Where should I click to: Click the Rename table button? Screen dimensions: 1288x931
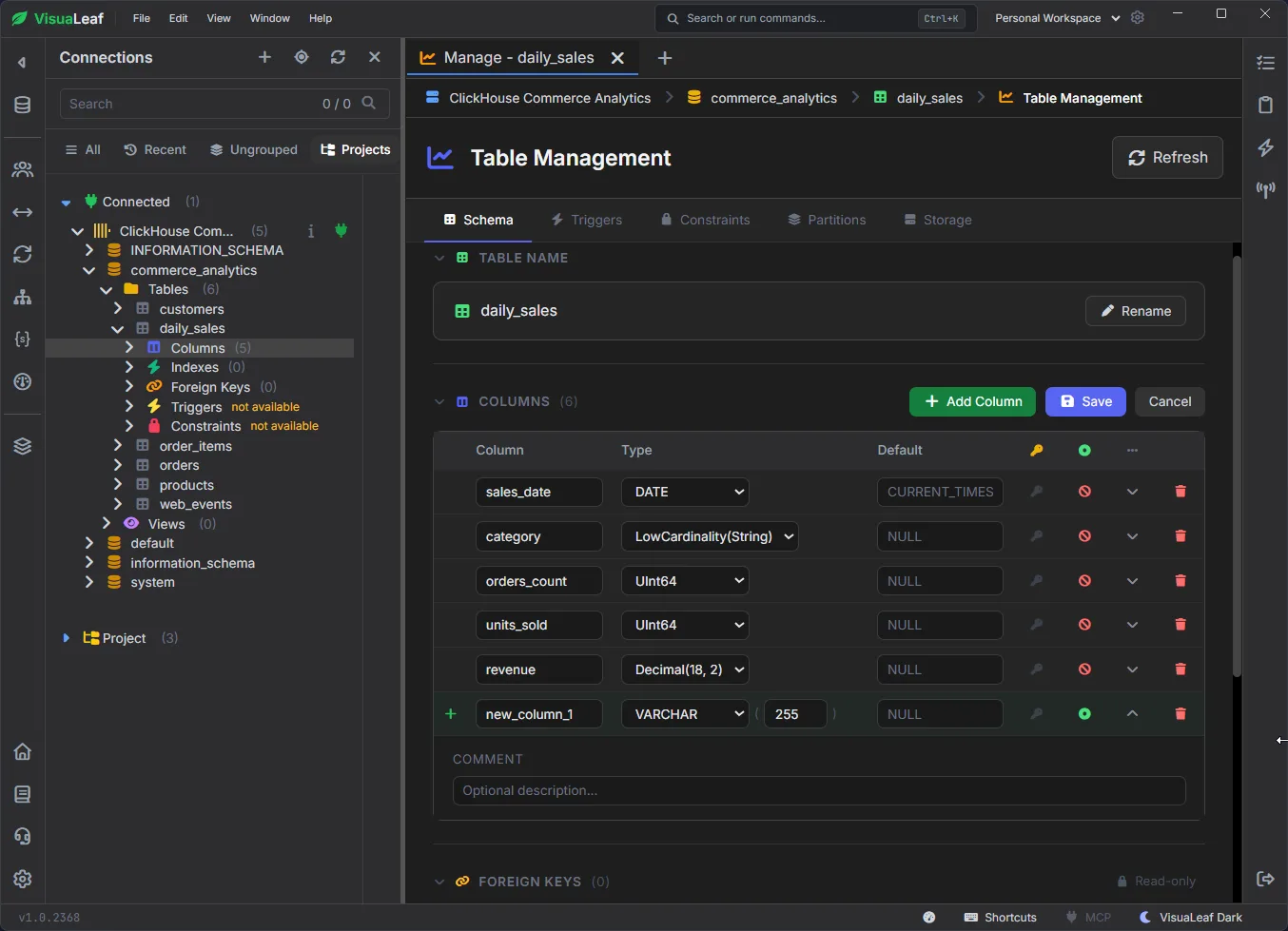1136,311
